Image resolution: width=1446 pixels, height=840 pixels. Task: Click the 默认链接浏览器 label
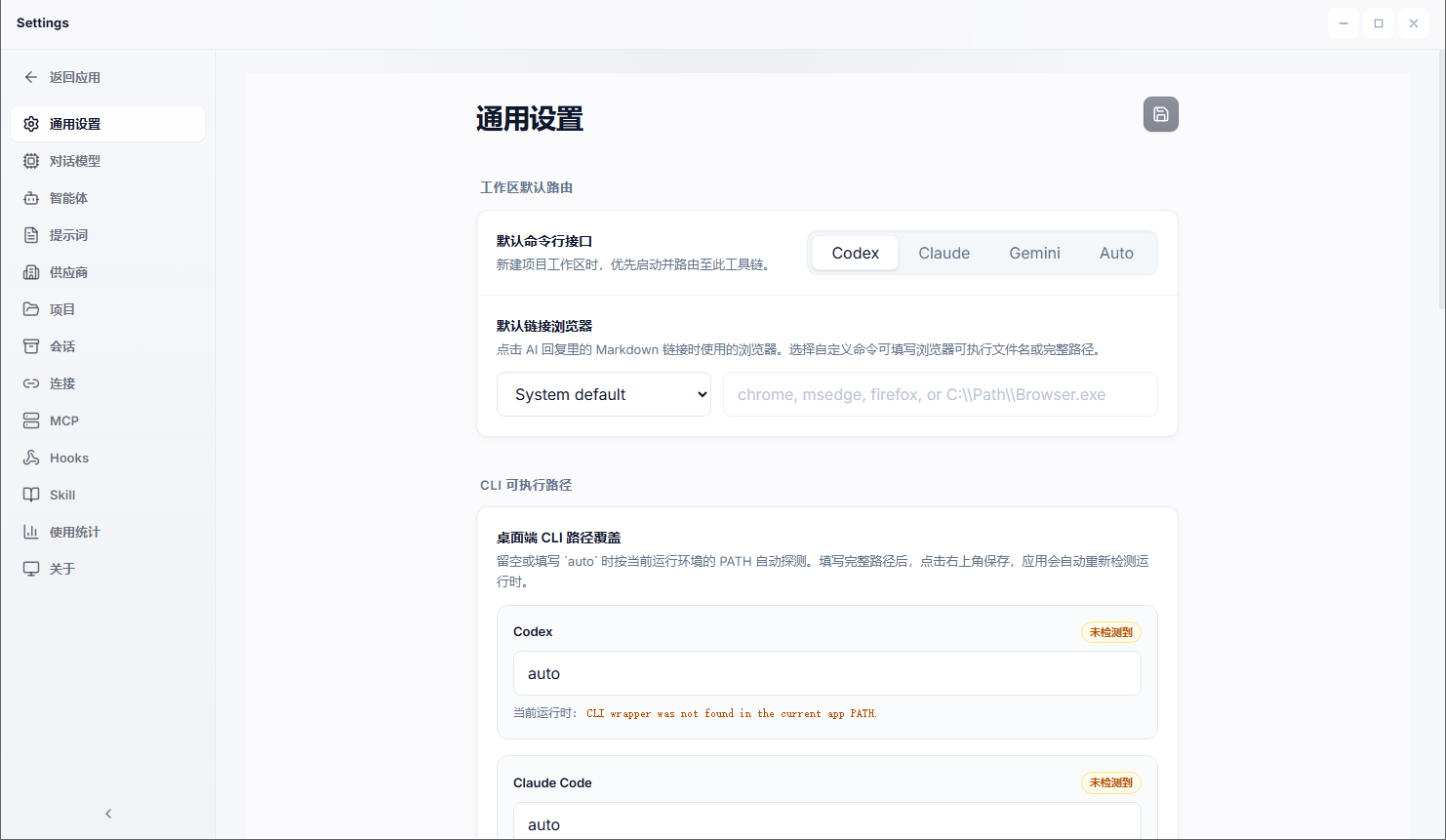click(544, 326)
